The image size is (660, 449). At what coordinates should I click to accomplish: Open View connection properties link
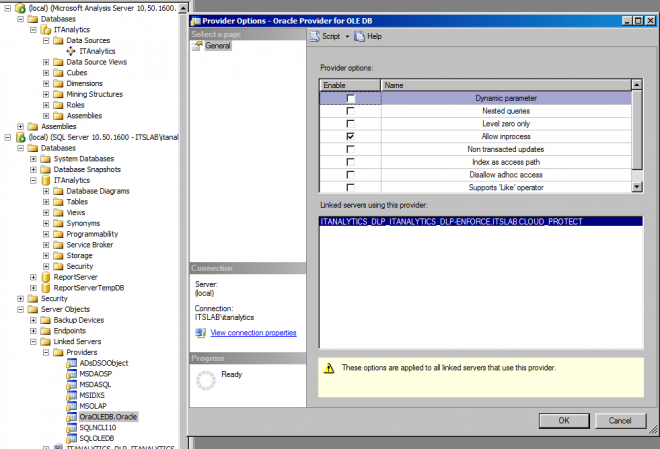(x=253, y=333)
